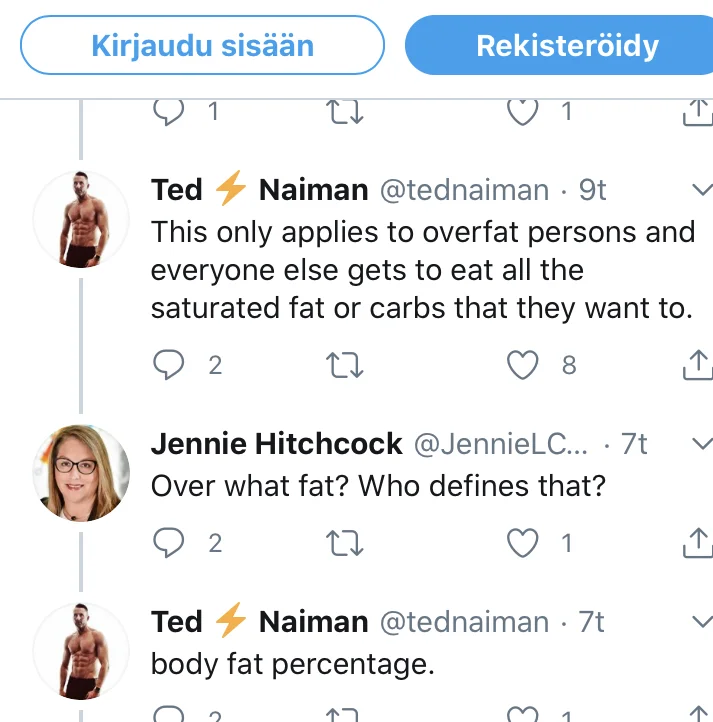View Jennie Hitchcock's profile picture
713x722 pixels.
[81, 472]
